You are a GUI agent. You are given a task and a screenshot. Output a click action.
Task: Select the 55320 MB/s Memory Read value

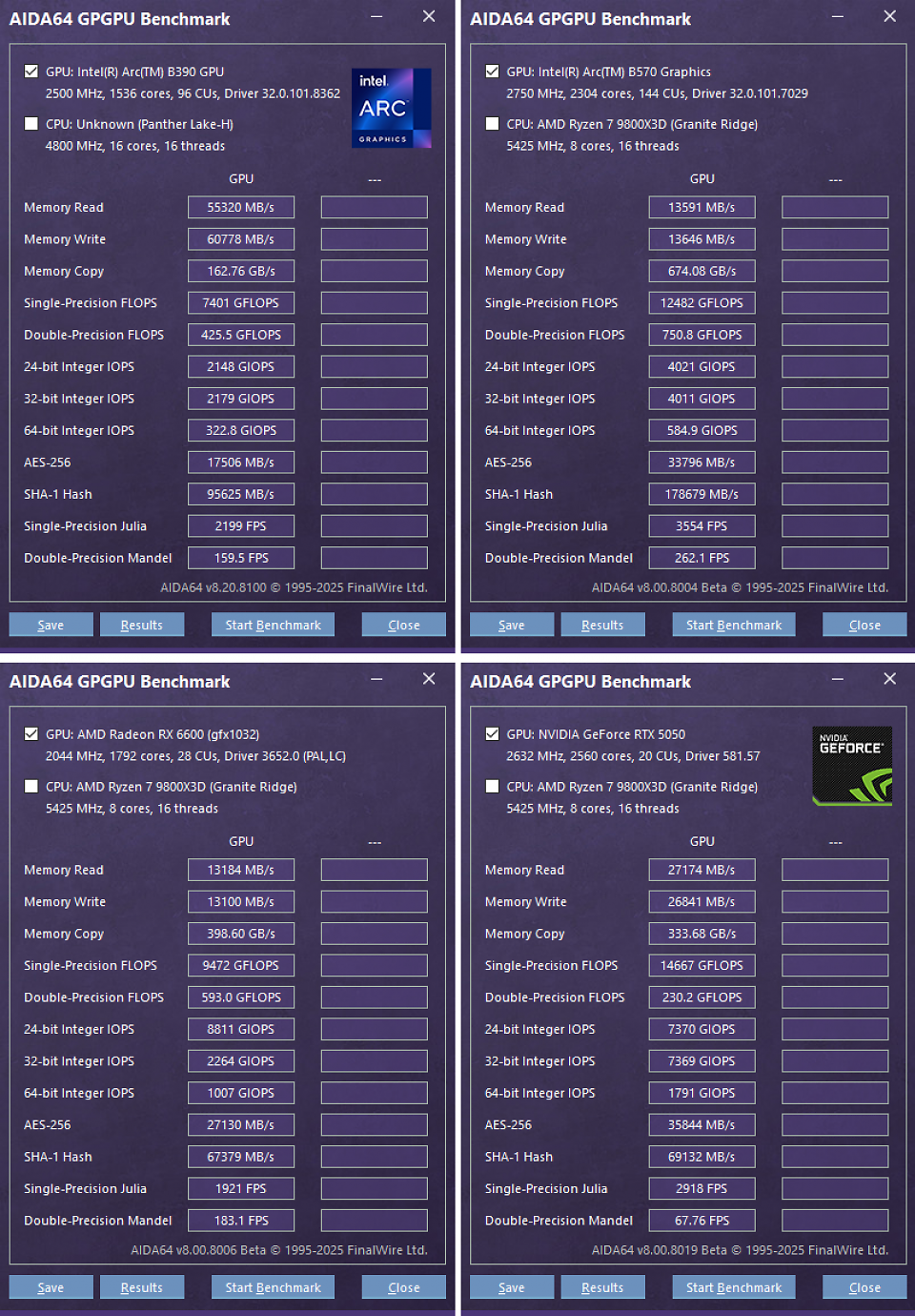241,207
